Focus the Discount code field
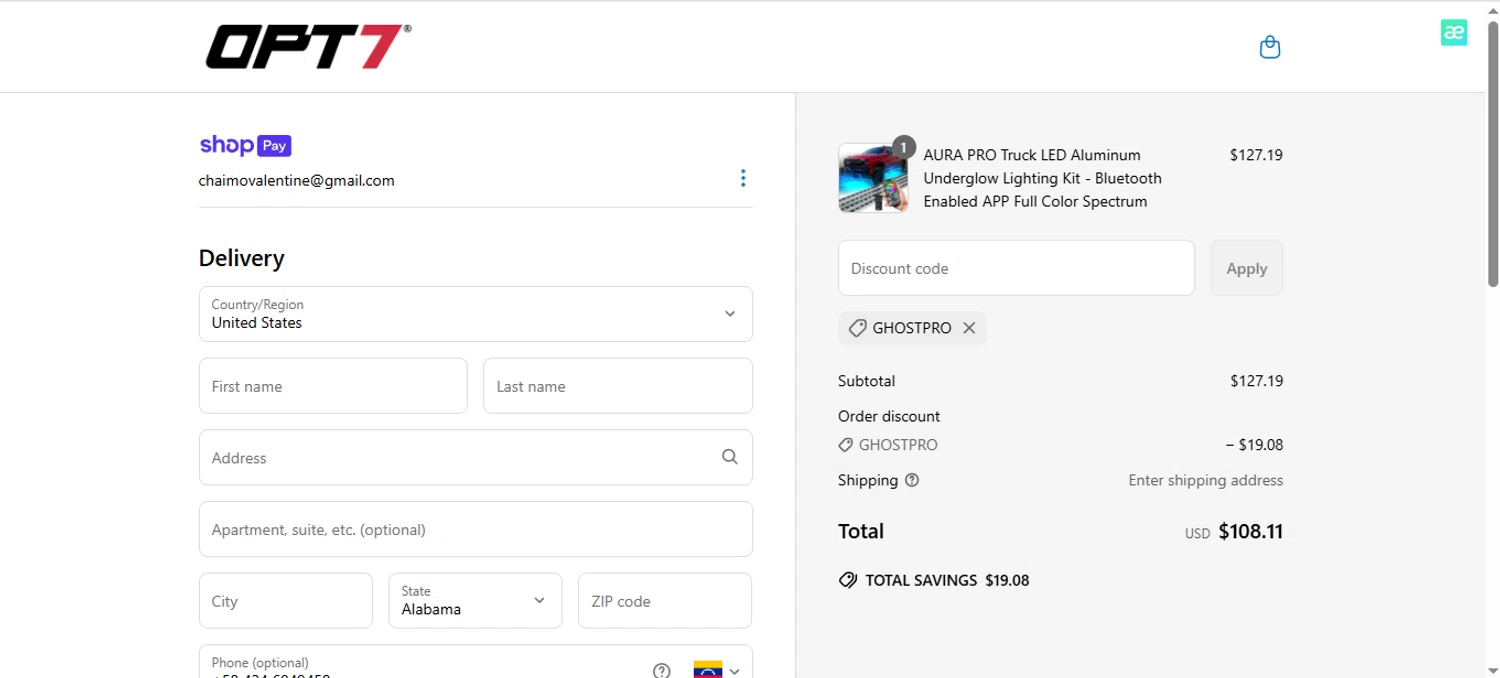 (x=1016, y=268)
